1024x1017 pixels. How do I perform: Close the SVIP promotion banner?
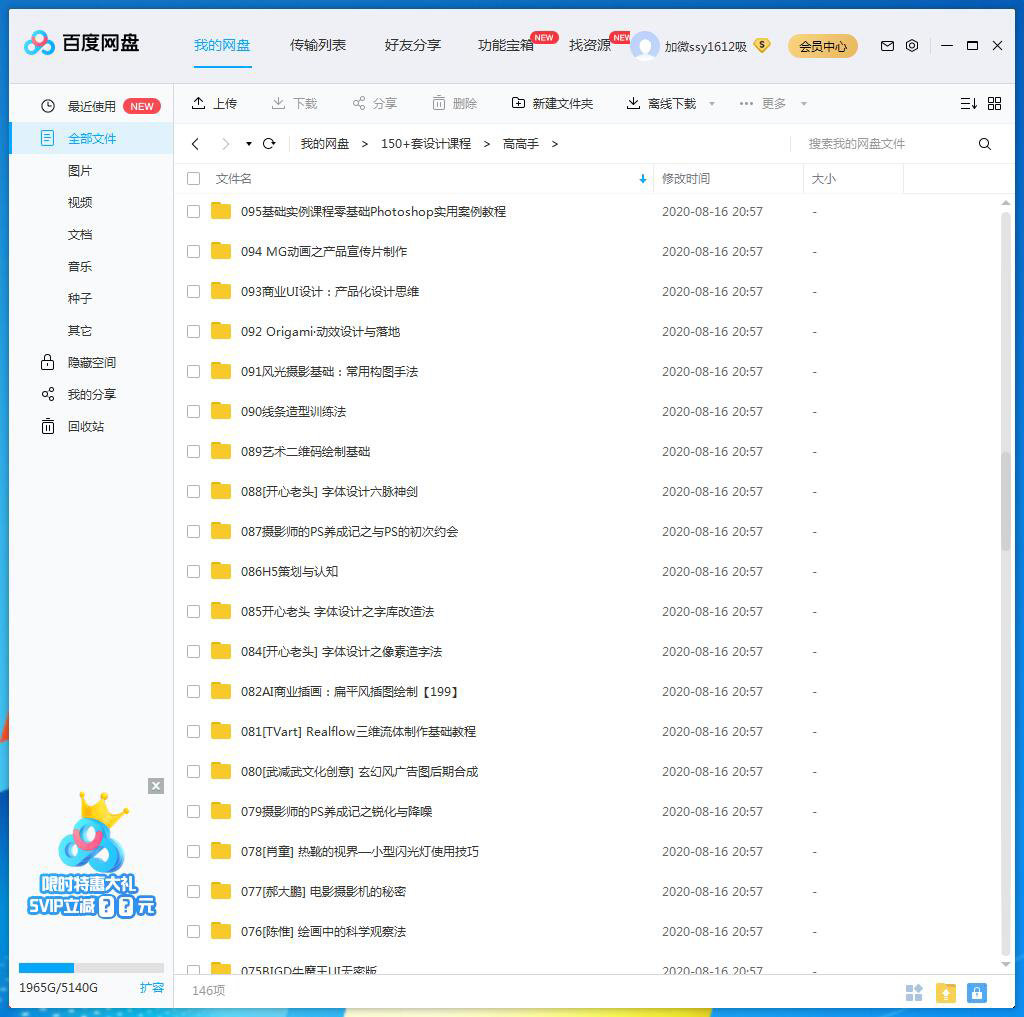click(156, 786)
